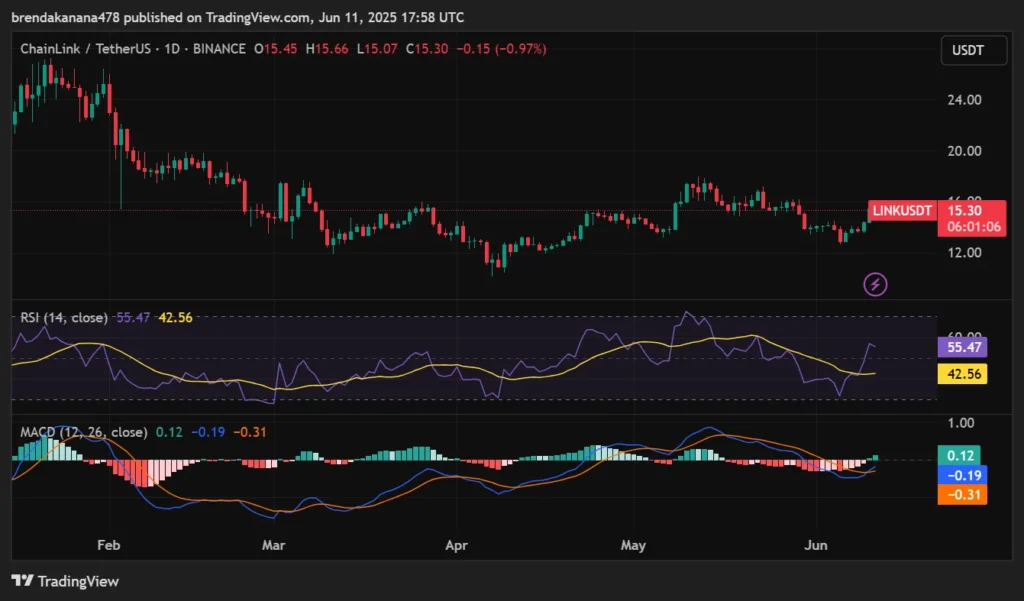
Task: Click the LINKUSDT price label
Action: (x=902, y=210)
